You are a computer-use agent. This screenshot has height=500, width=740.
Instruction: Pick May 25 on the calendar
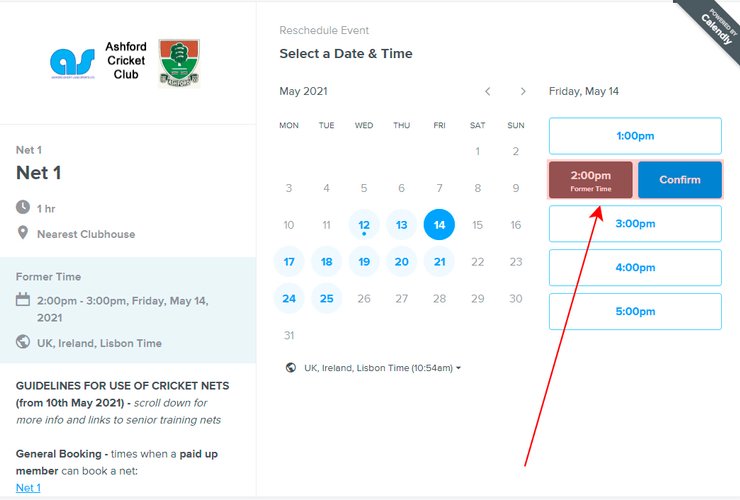[326, 298]
